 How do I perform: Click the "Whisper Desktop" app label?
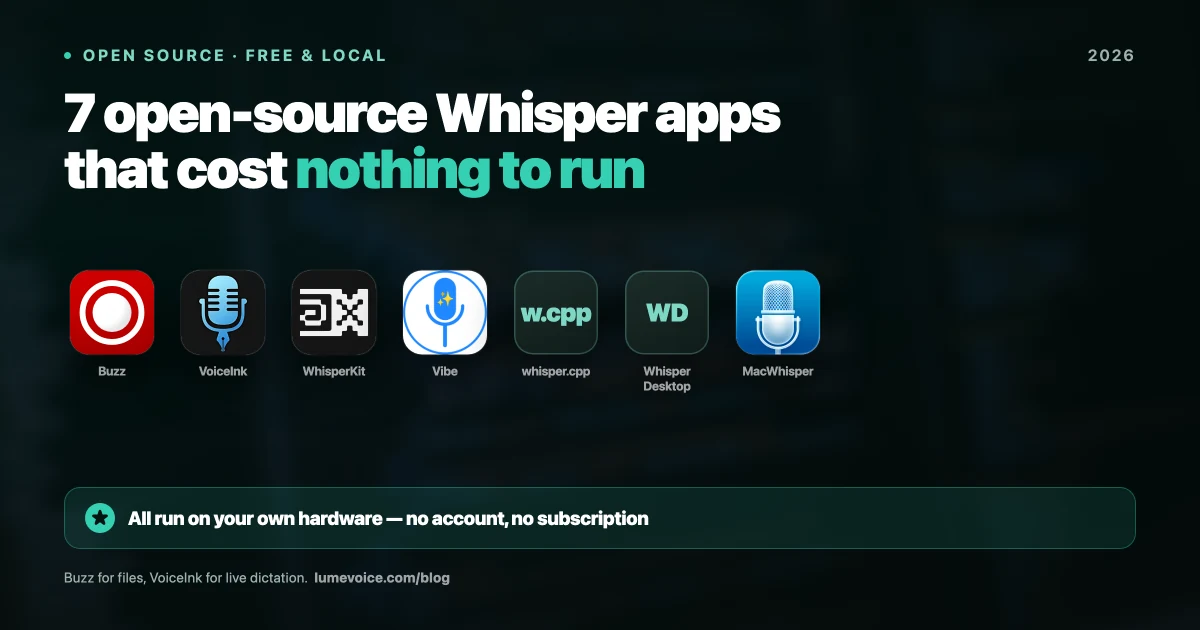667,379
